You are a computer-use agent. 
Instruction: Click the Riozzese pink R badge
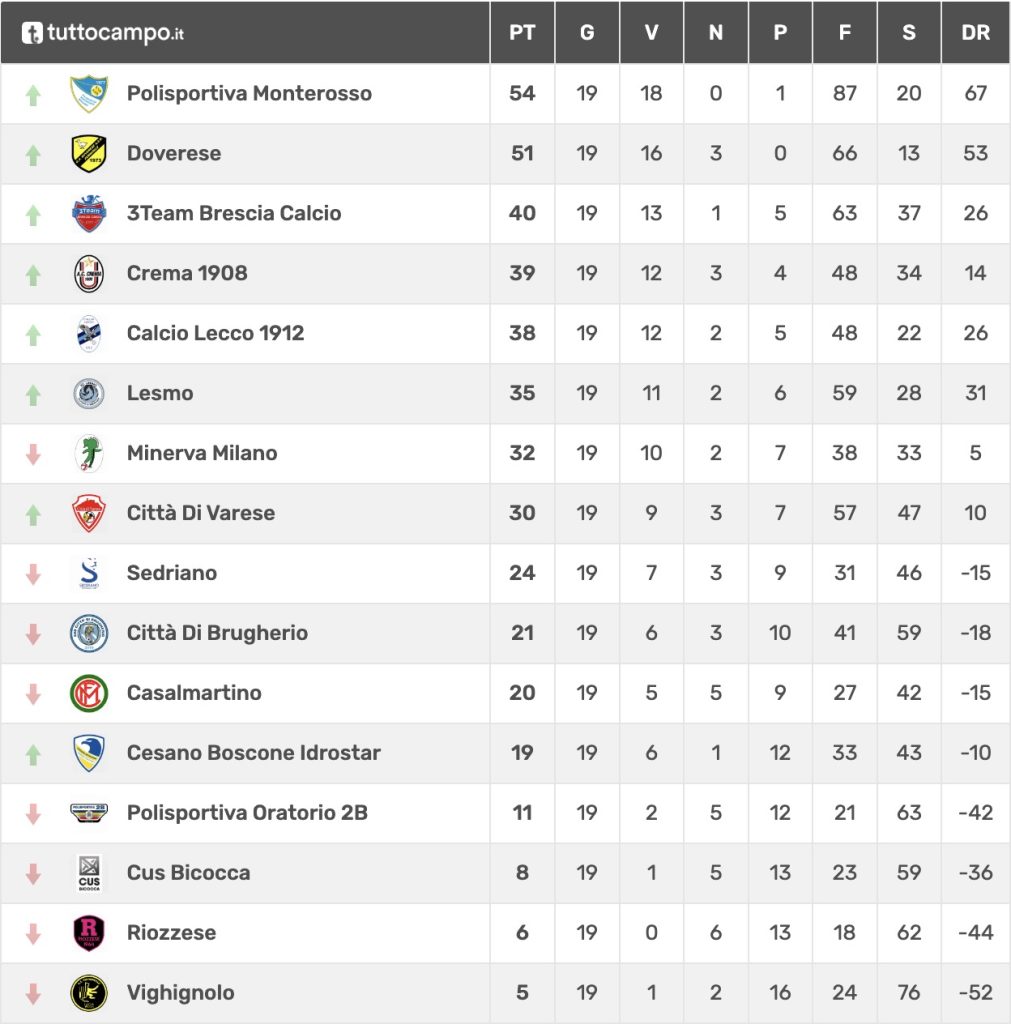pos(89,933)
